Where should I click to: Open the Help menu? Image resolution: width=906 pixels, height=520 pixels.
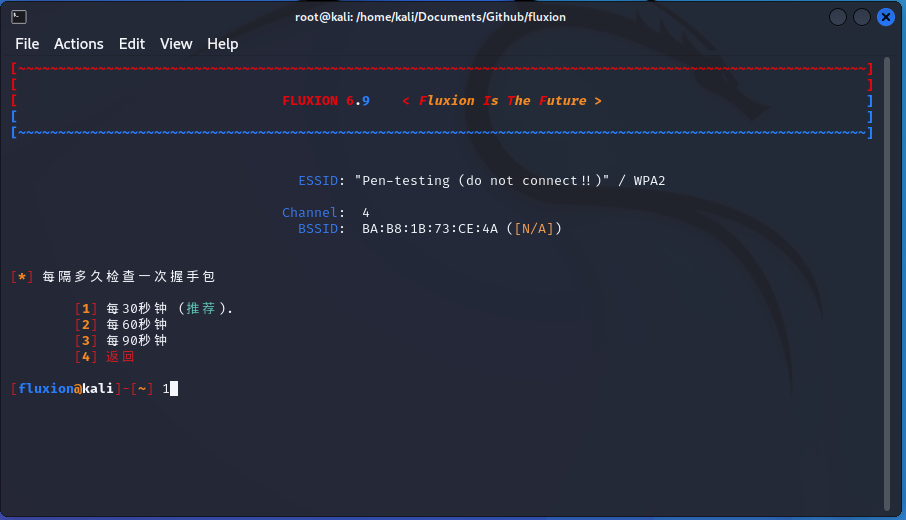(222, 44)
